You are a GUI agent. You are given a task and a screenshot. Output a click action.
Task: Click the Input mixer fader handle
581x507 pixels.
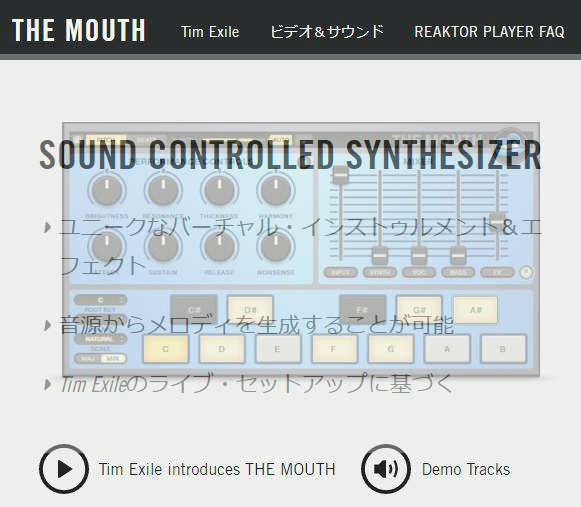[x=340, y=175]
